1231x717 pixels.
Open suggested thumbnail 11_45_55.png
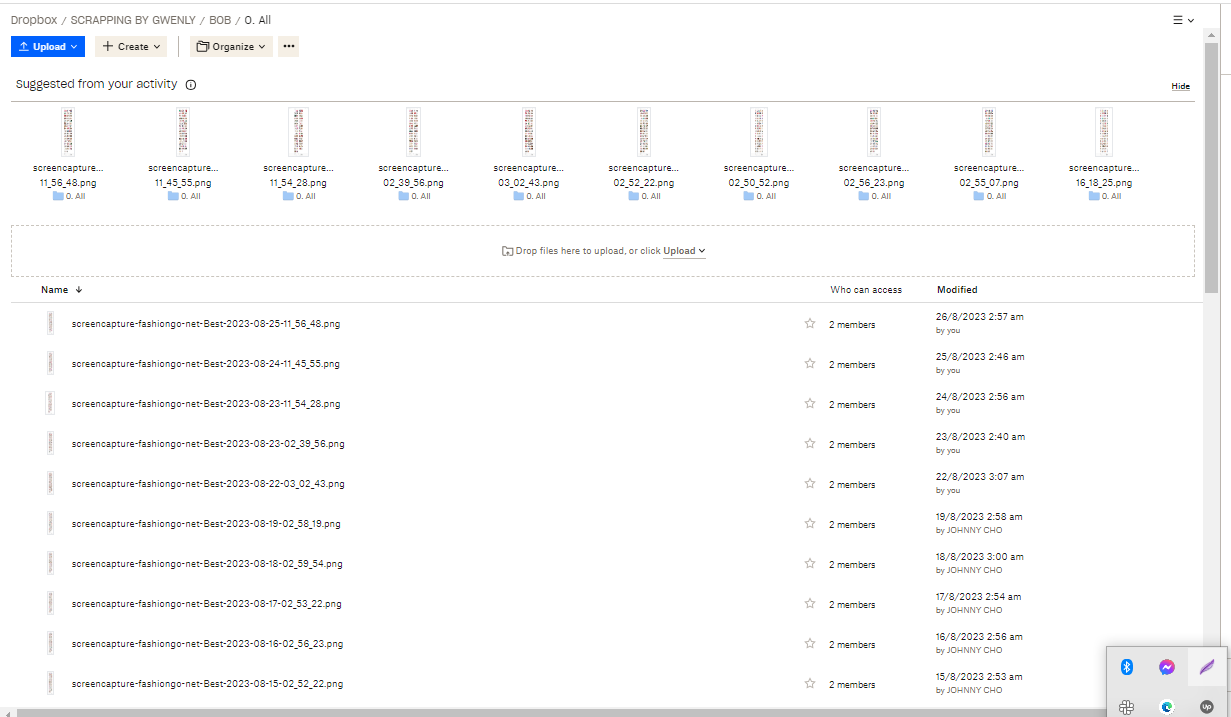click(x=183, y=131)
